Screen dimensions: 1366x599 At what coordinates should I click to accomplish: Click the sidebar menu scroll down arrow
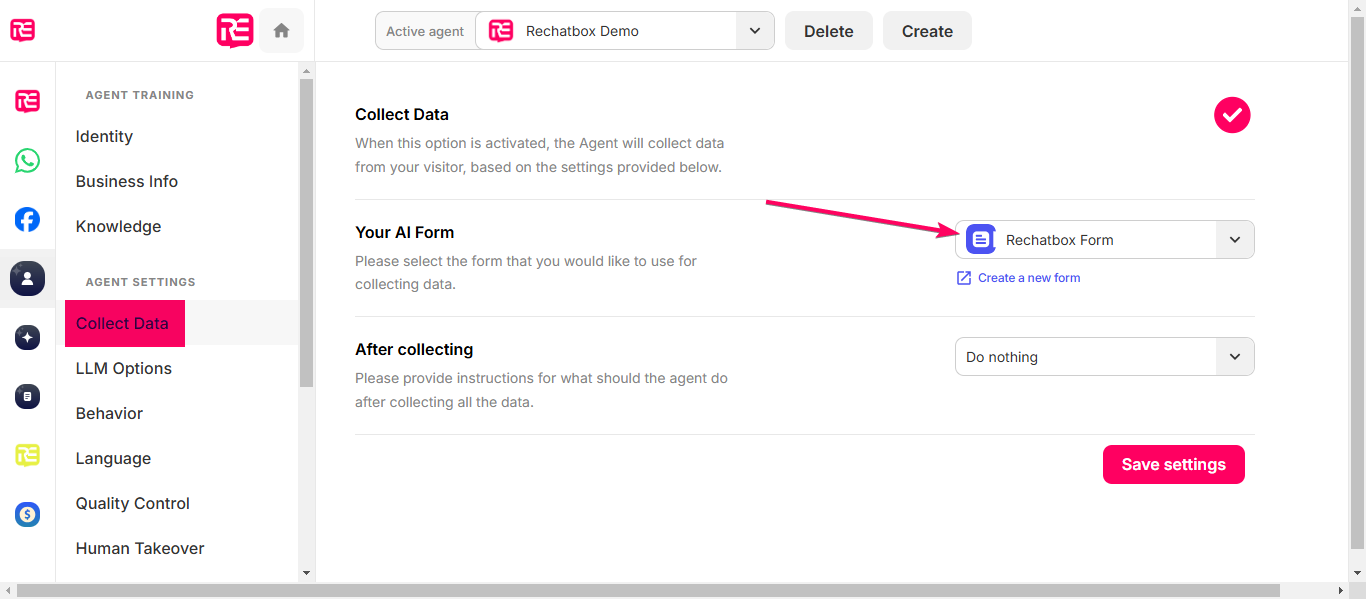pyautogui.click(x=307, y=573)
